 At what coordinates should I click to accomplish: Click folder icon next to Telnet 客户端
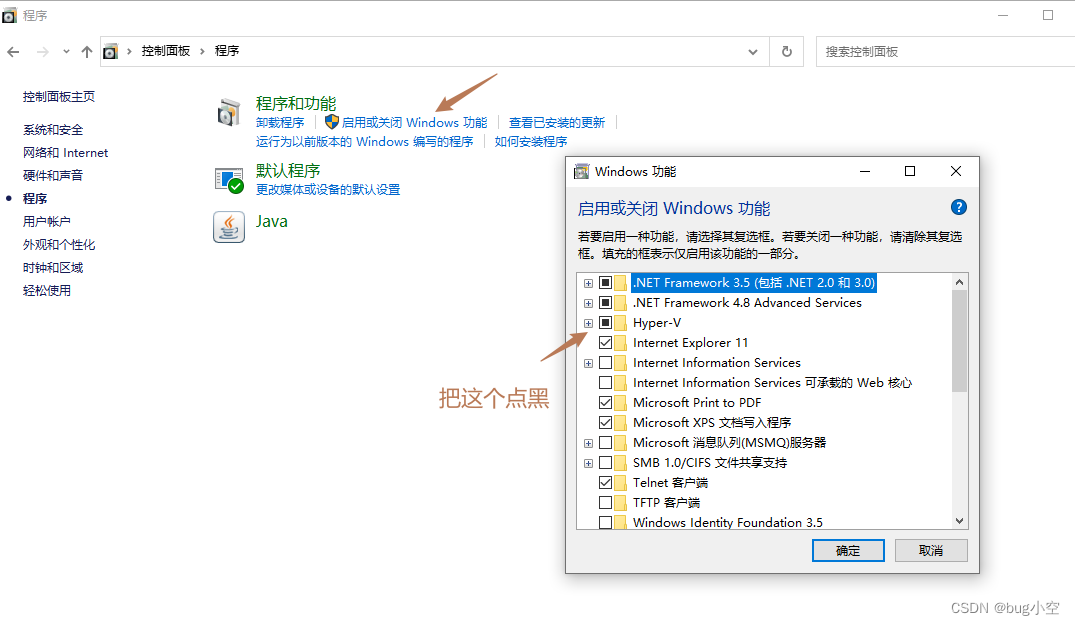[x=620, y=482]
